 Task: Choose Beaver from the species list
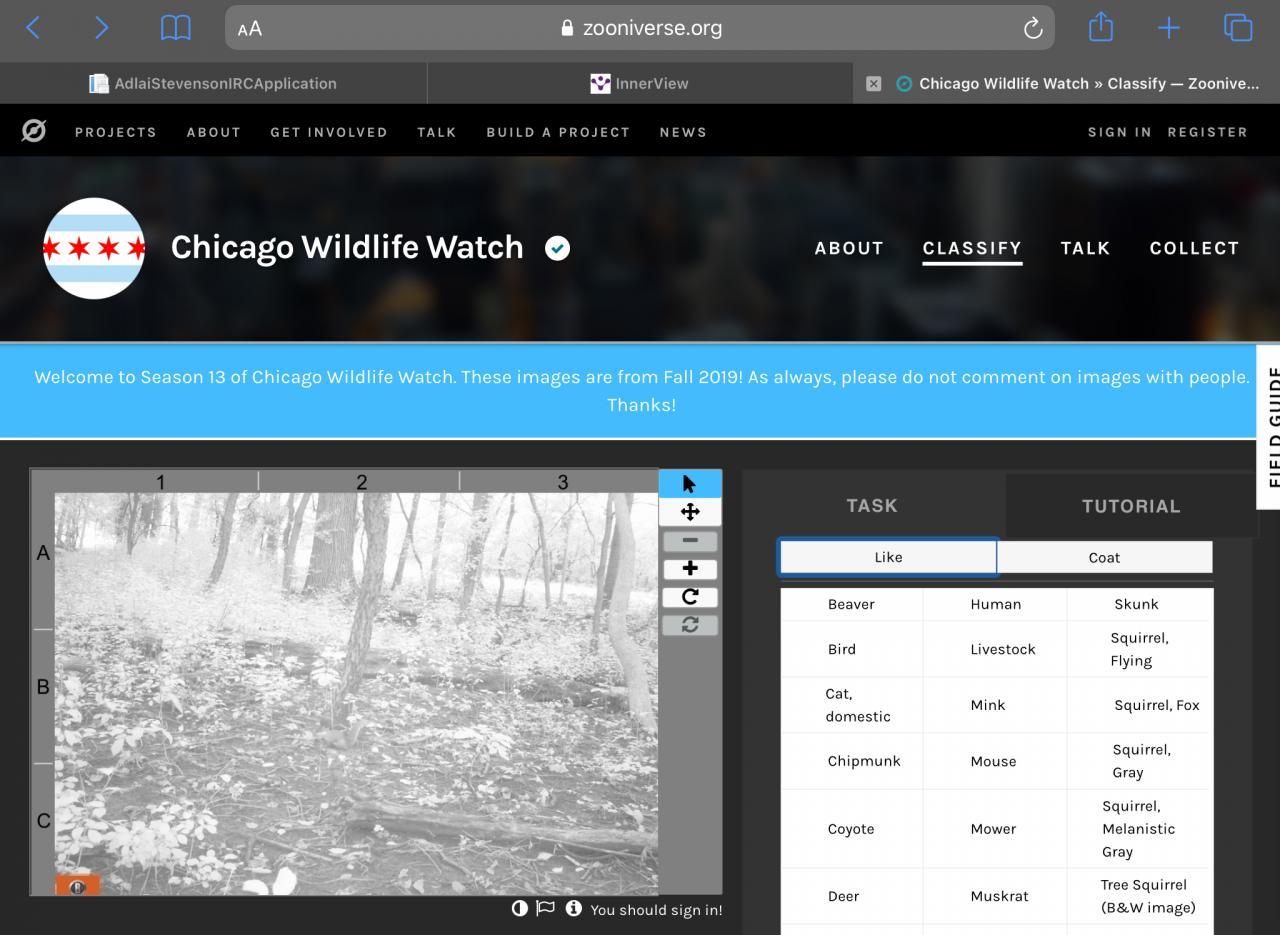pos(851,604)
